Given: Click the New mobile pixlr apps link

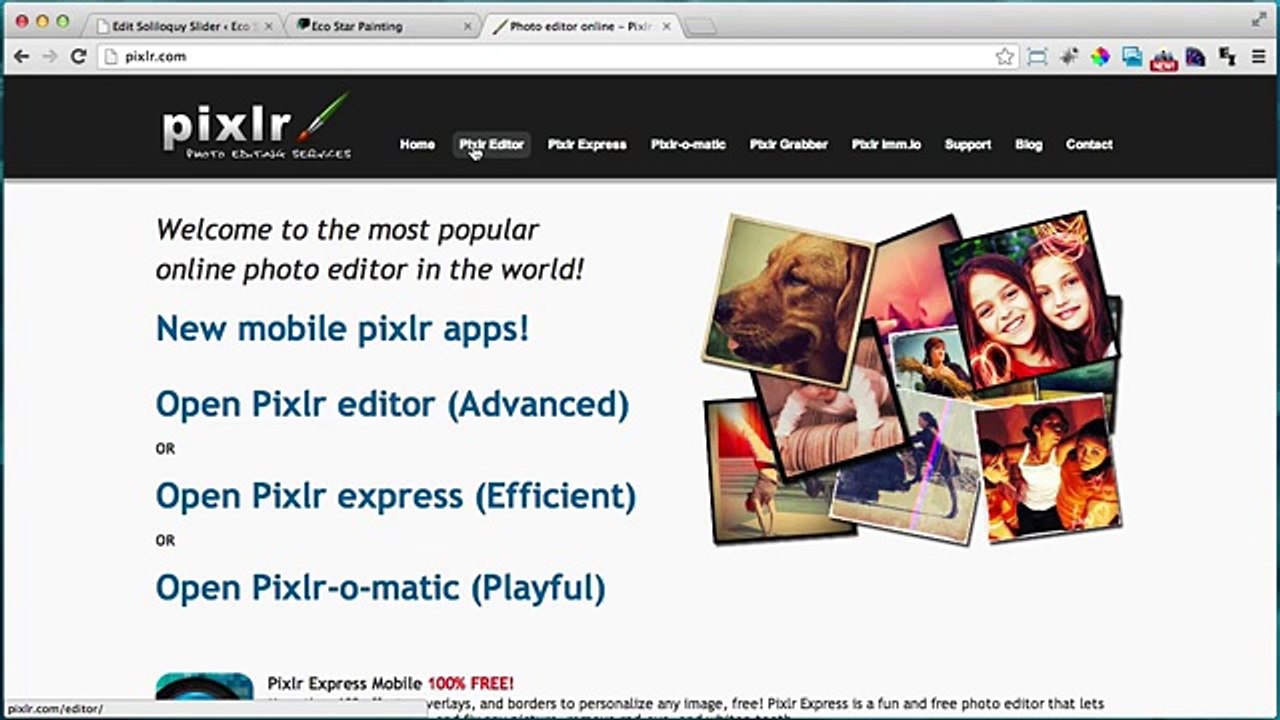Looking at the screenshot, I should coord(342,328).
